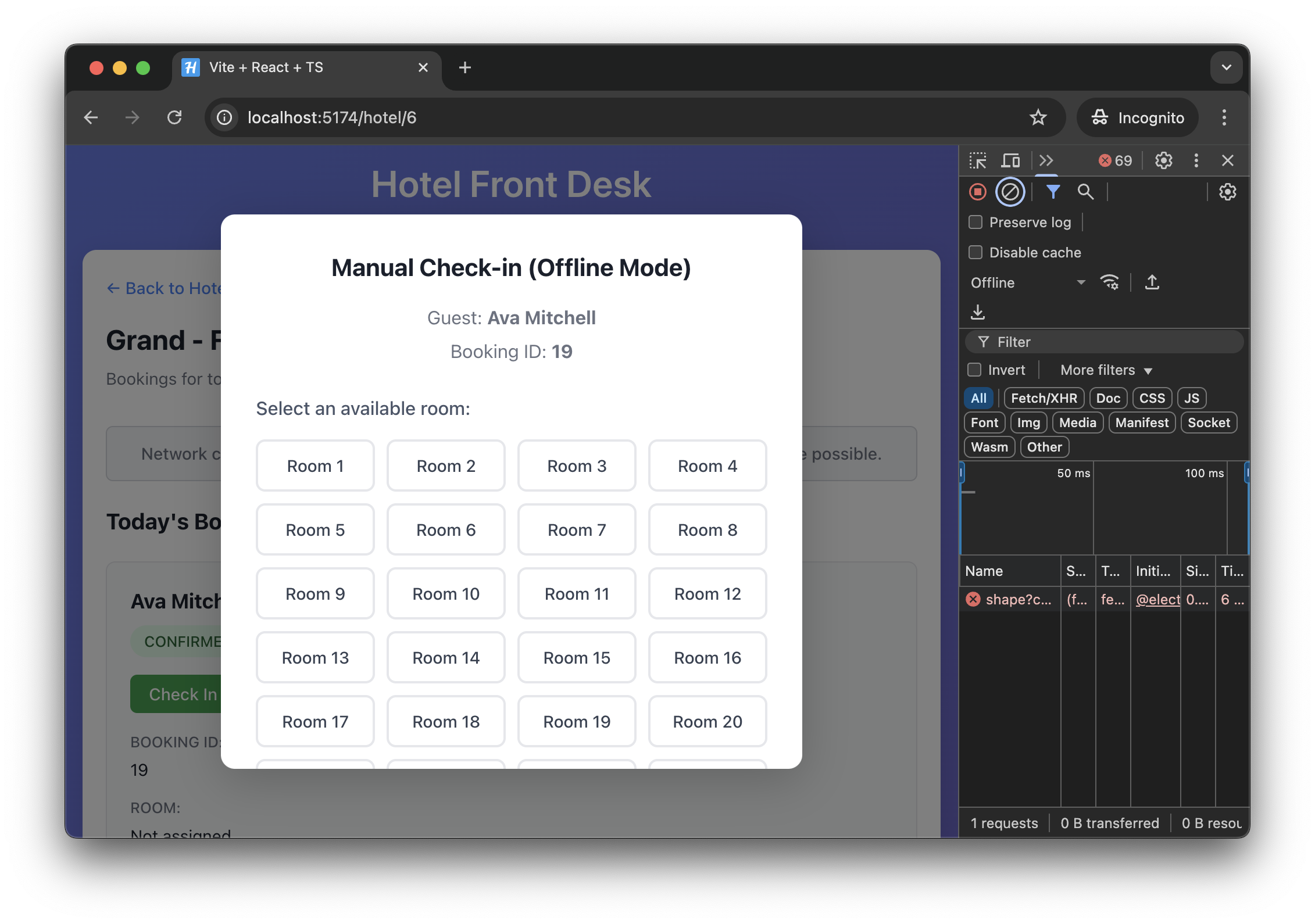
Task: Choose Room 11 for check-in
Action: pos(576,593)
